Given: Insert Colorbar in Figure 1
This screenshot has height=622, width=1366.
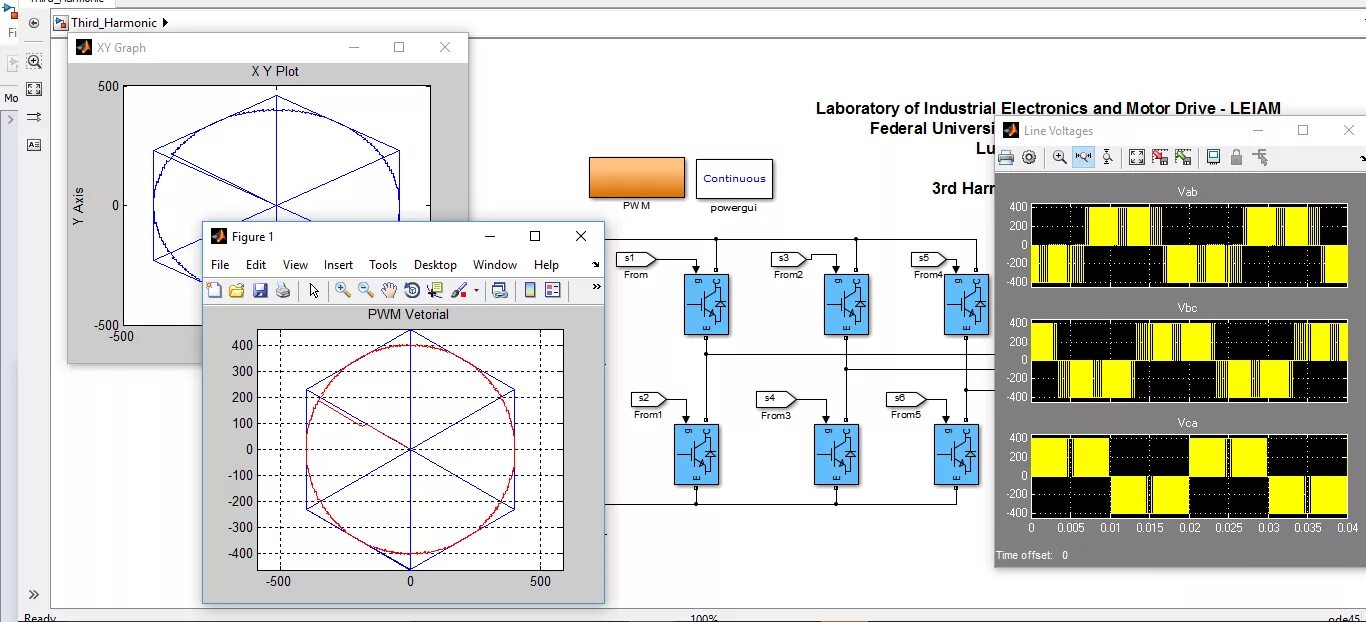Looking at the screenshot, I should coord(530,290).
